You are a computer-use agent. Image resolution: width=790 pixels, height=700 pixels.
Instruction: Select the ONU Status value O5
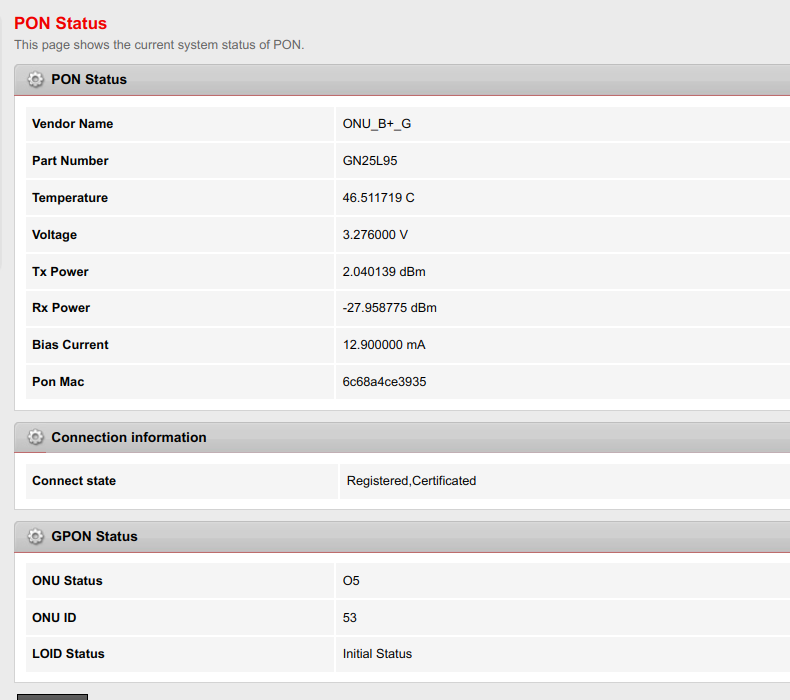coord(351,581)
